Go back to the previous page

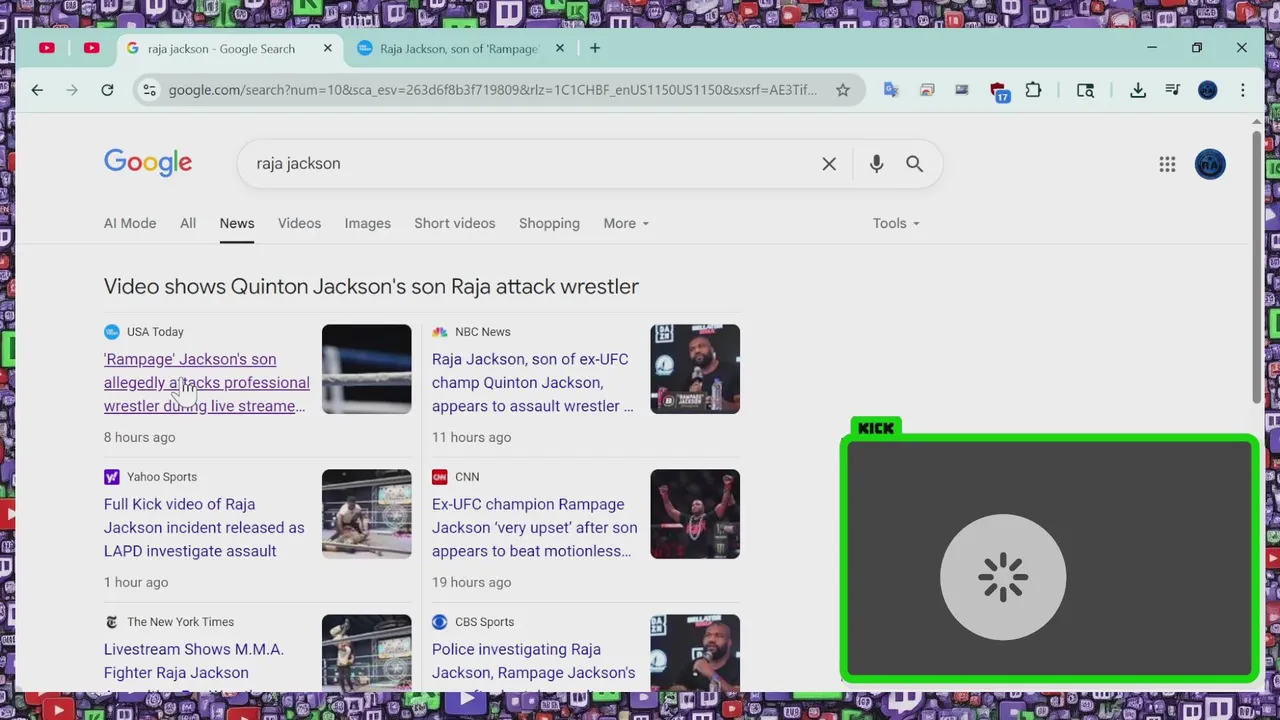37,90
